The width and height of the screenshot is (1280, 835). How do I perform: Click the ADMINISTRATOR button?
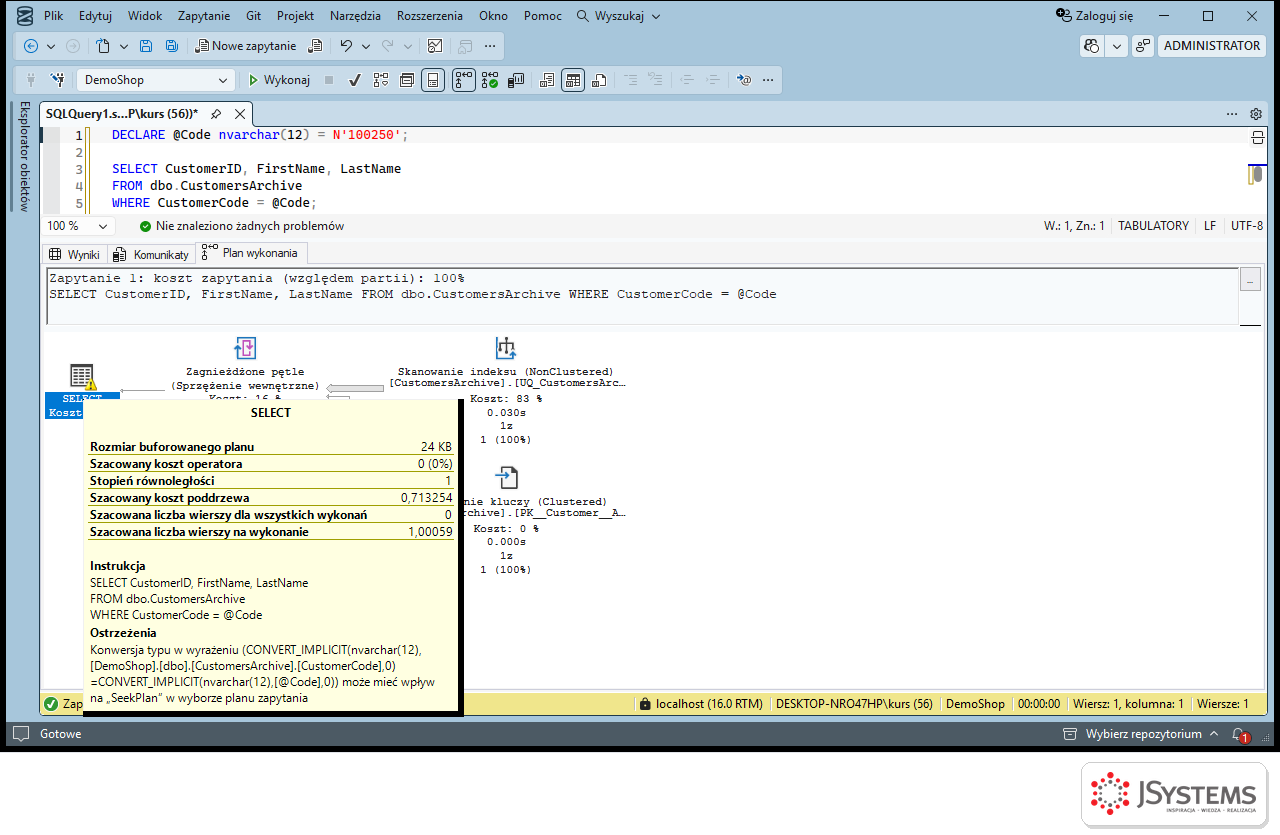point(1212,46)
